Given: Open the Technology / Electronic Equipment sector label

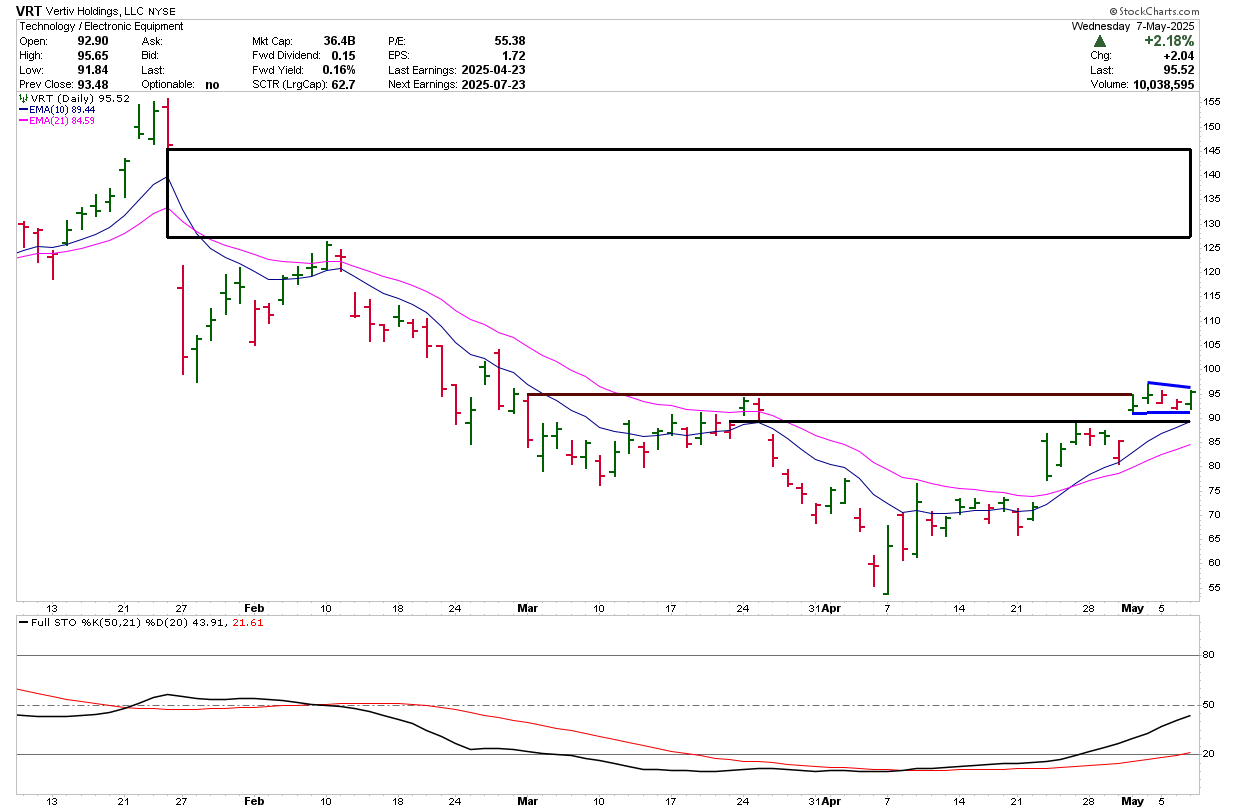Looking at the screenshot, I should pyautogui.click(x=101, y=26).
